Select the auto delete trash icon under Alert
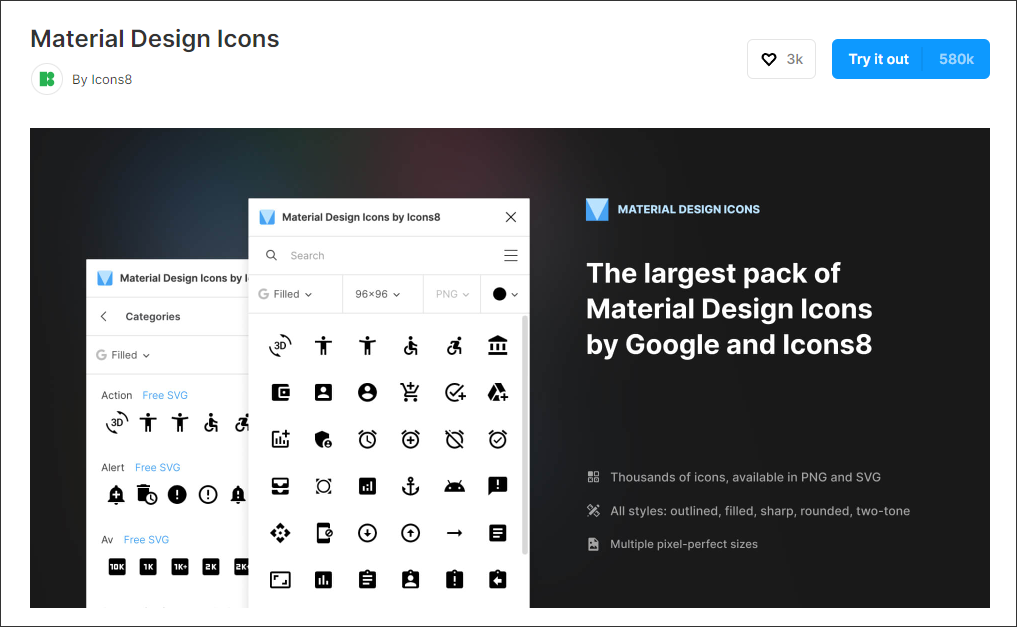 pyautogui.click(x=147, y=494)
